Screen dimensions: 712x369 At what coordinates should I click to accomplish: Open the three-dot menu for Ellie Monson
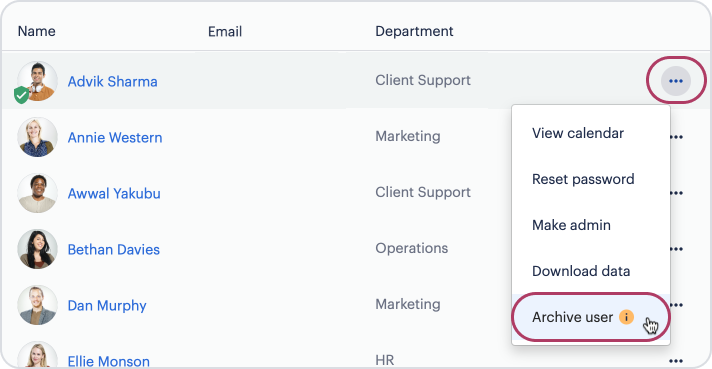click(676, 361)
